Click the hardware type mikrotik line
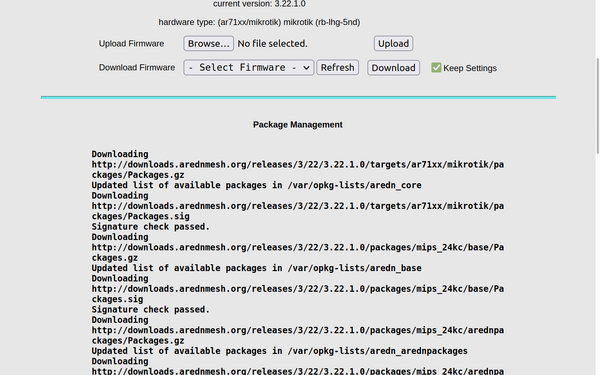This screenshot has width=600, height=375. click(259, 22)
